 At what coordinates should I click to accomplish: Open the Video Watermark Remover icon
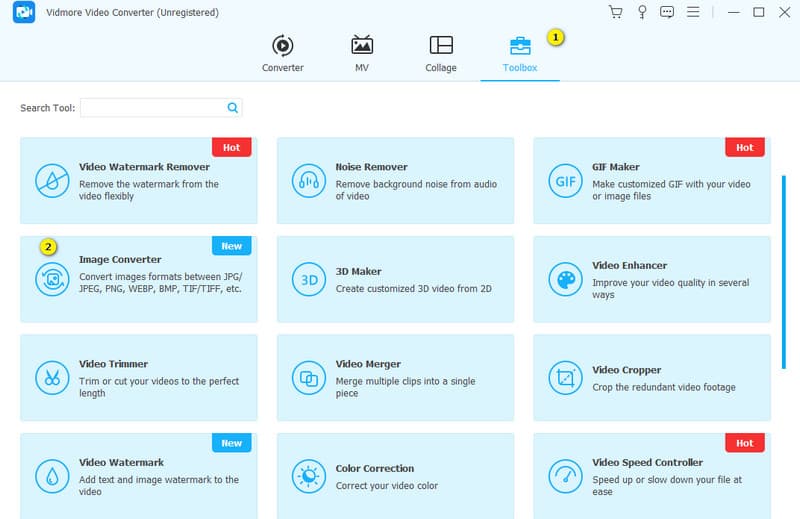coord(50,181)
